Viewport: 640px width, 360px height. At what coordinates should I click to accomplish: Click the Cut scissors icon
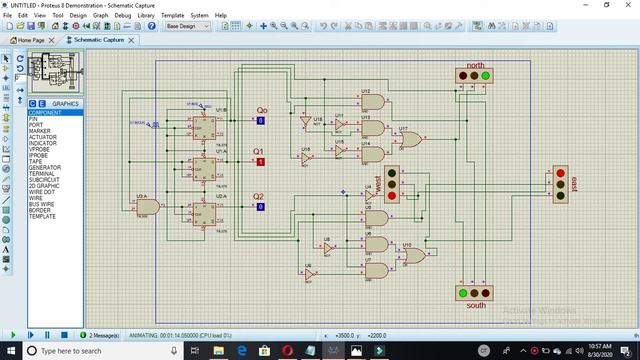(348, 26)
